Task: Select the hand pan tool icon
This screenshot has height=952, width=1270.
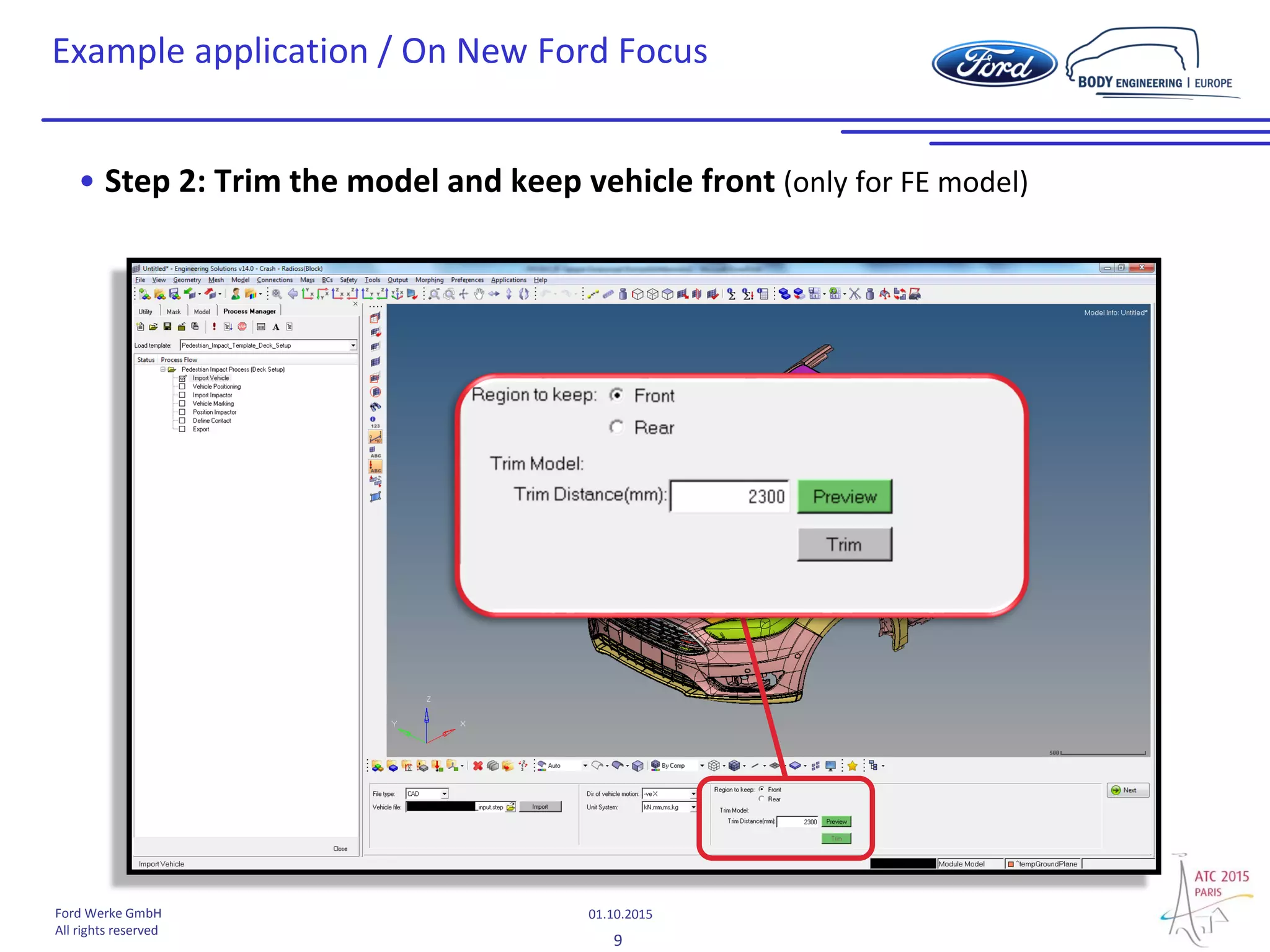Action: point(479,294)
